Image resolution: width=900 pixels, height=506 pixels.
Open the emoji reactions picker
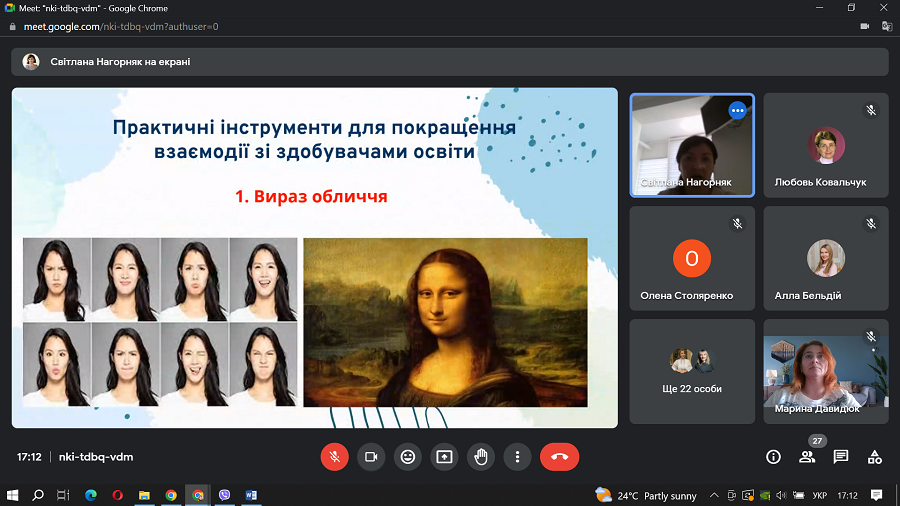[408, 457]
